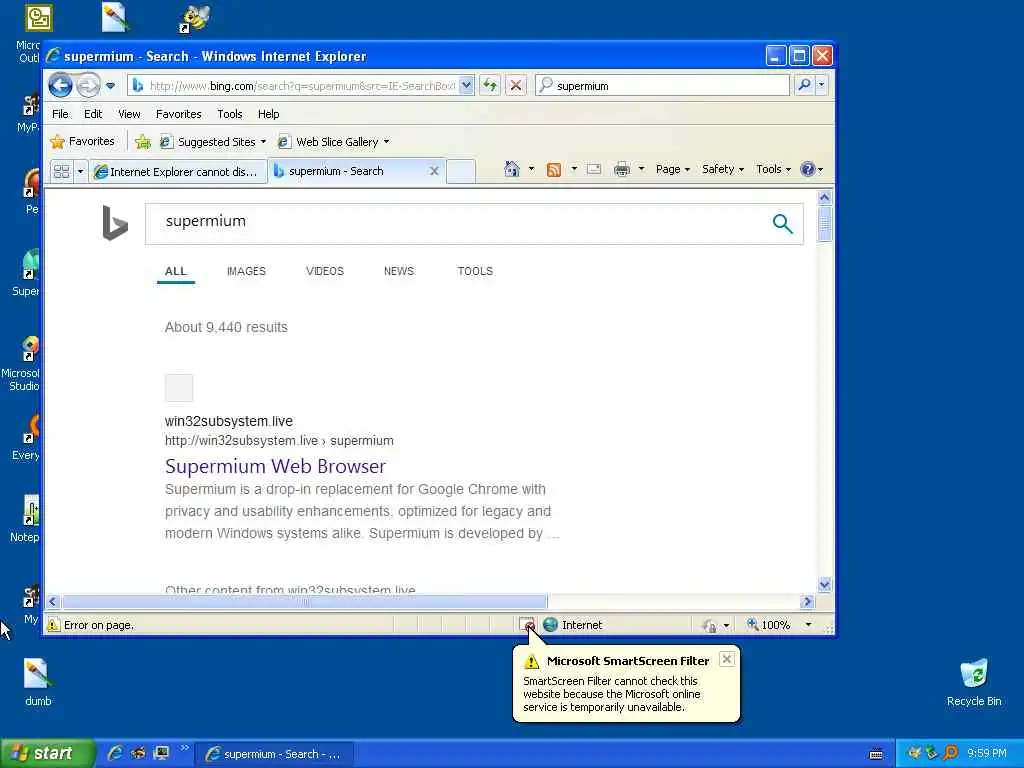This screenshot has height=768, width=1024.
Task: Click the Error on page warning icon
Action: pyautogui.click(x=54, y=625)
